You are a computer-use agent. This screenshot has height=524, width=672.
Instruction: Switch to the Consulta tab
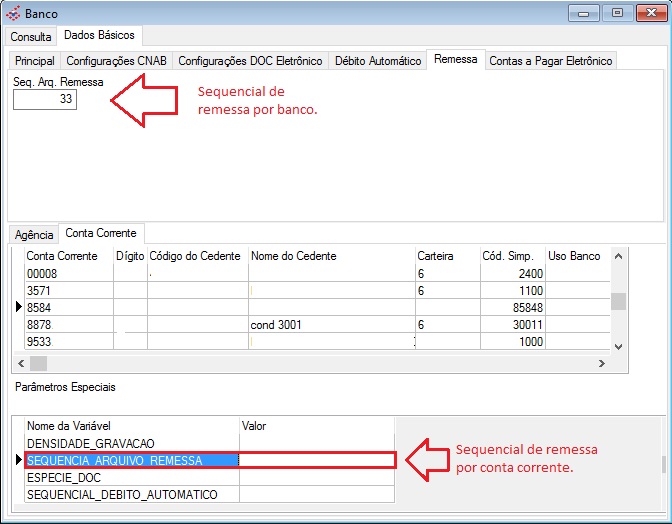click(x=31, y=36)
